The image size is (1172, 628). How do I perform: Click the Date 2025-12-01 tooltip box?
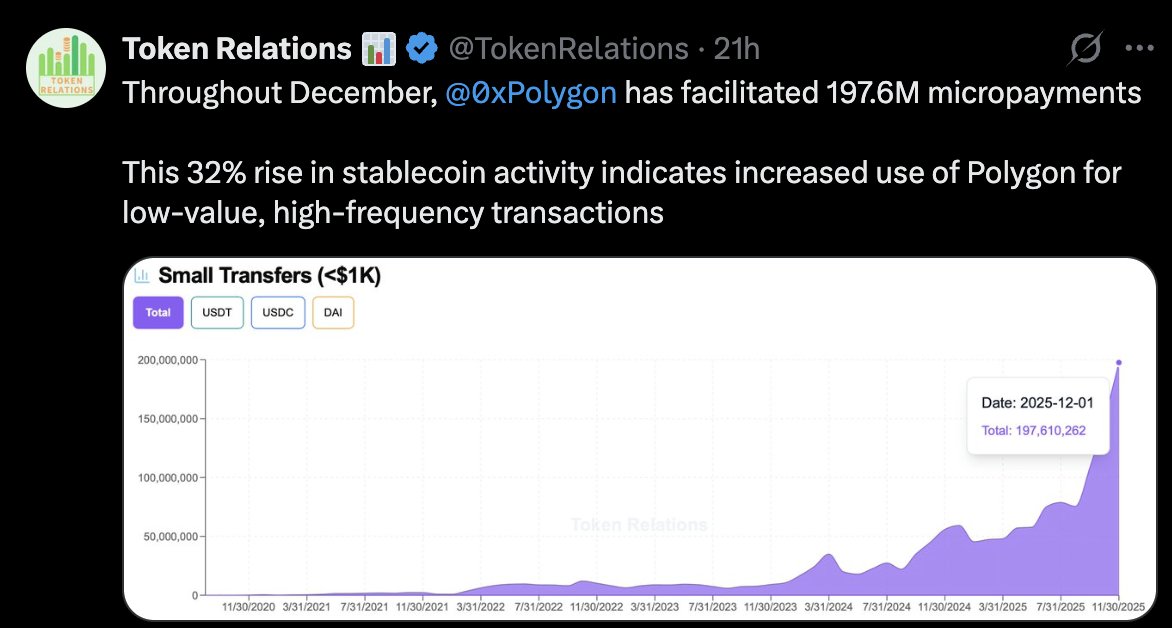coord(1035,416)
